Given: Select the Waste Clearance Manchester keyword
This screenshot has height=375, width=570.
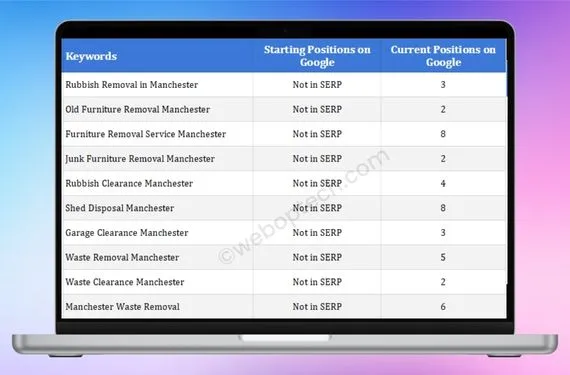Looking at the screenshot, I should click(x=125, y=282).
